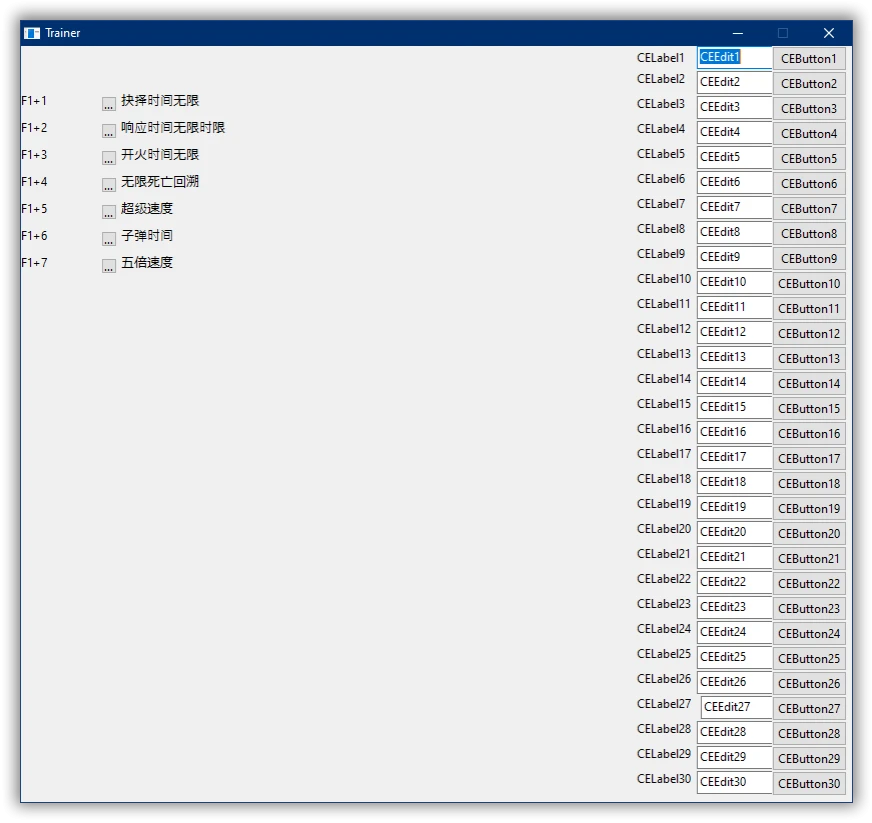Click the CELabel28 label

664,729
